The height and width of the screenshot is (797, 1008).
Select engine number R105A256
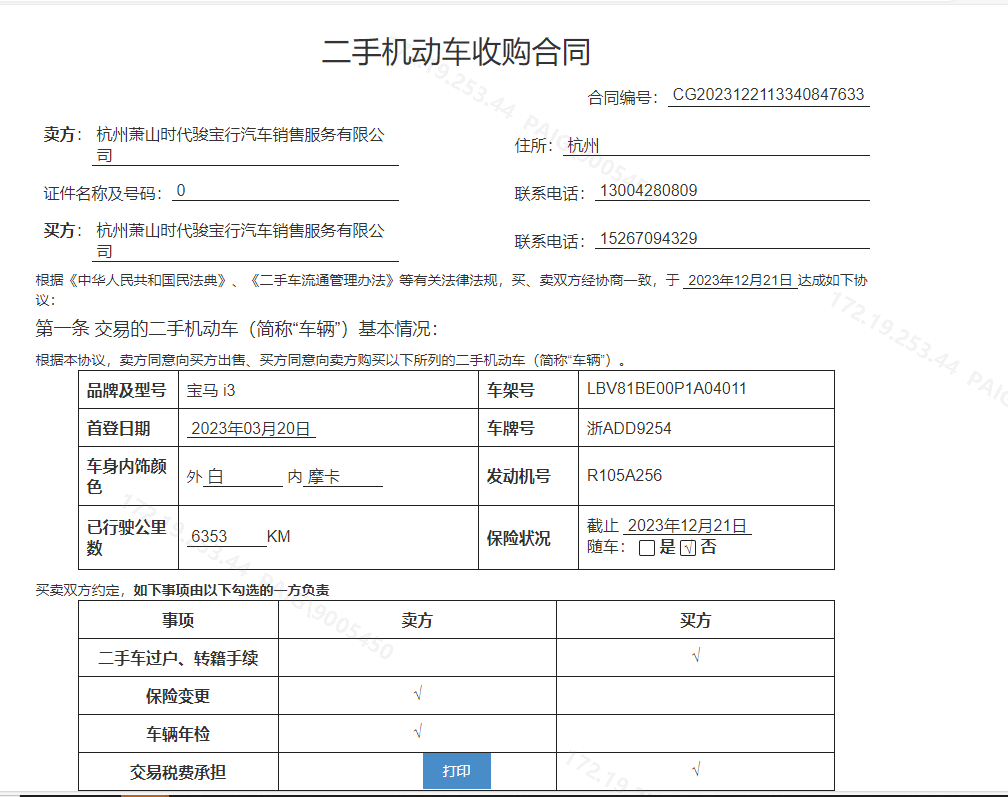pyautogui.click(x=624, y=476)
